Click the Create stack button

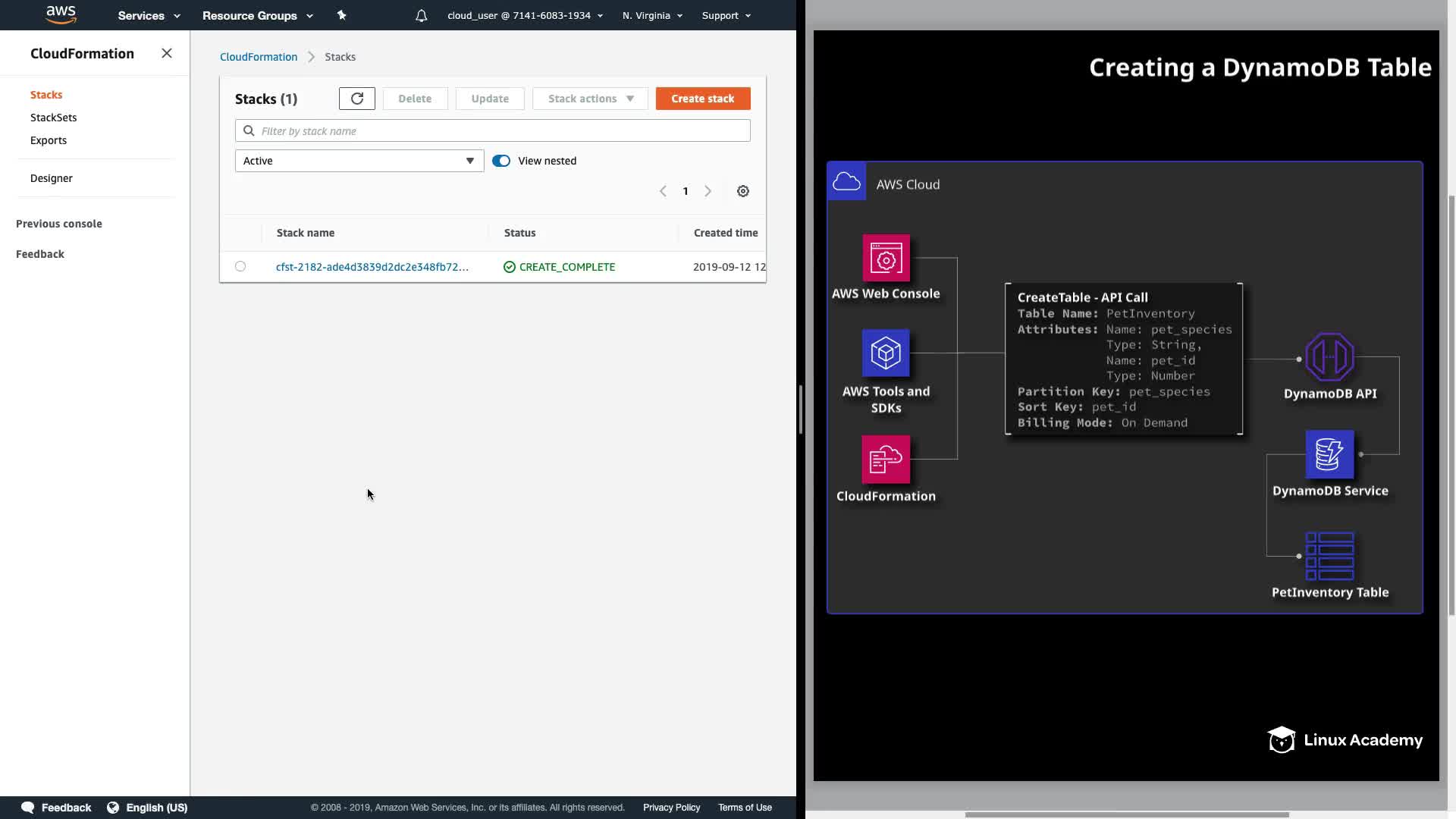[x=702, y=99]
